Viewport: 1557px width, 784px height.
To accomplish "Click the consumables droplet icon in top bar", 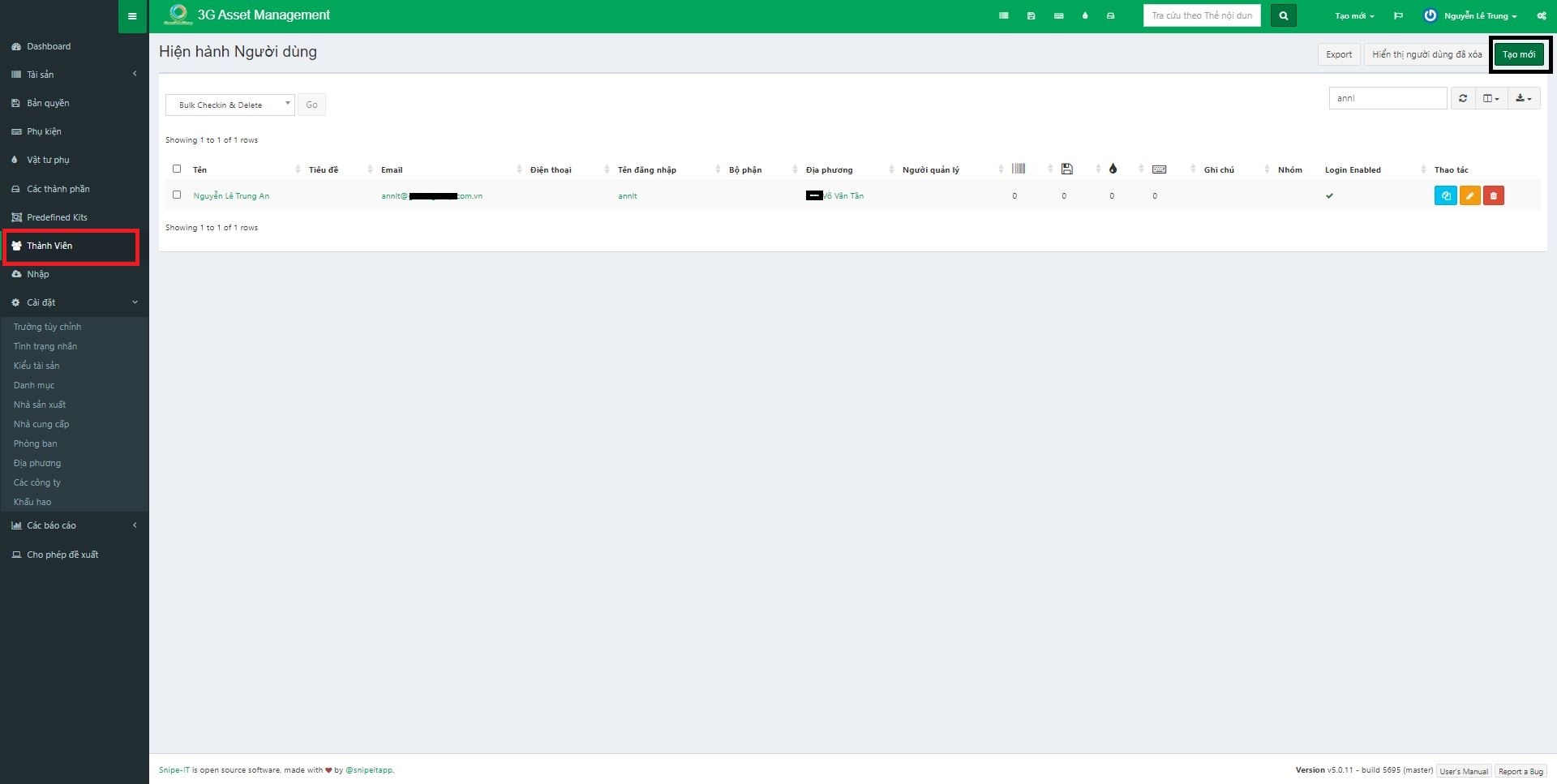I will (1085, 16).
